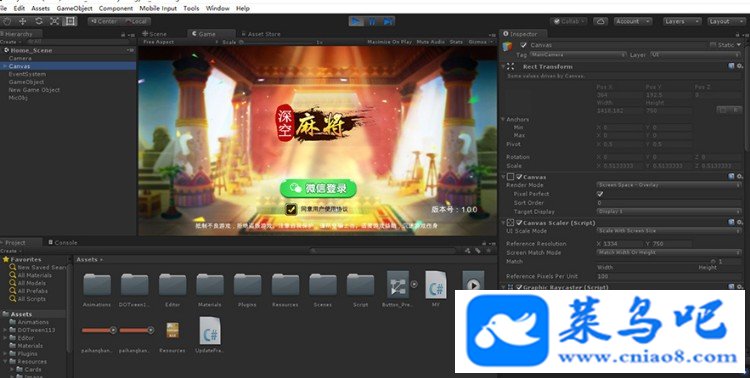Select EventSystem in the Hierarchy
Viewport: 750px width, 378px height.
click(27, 74)
